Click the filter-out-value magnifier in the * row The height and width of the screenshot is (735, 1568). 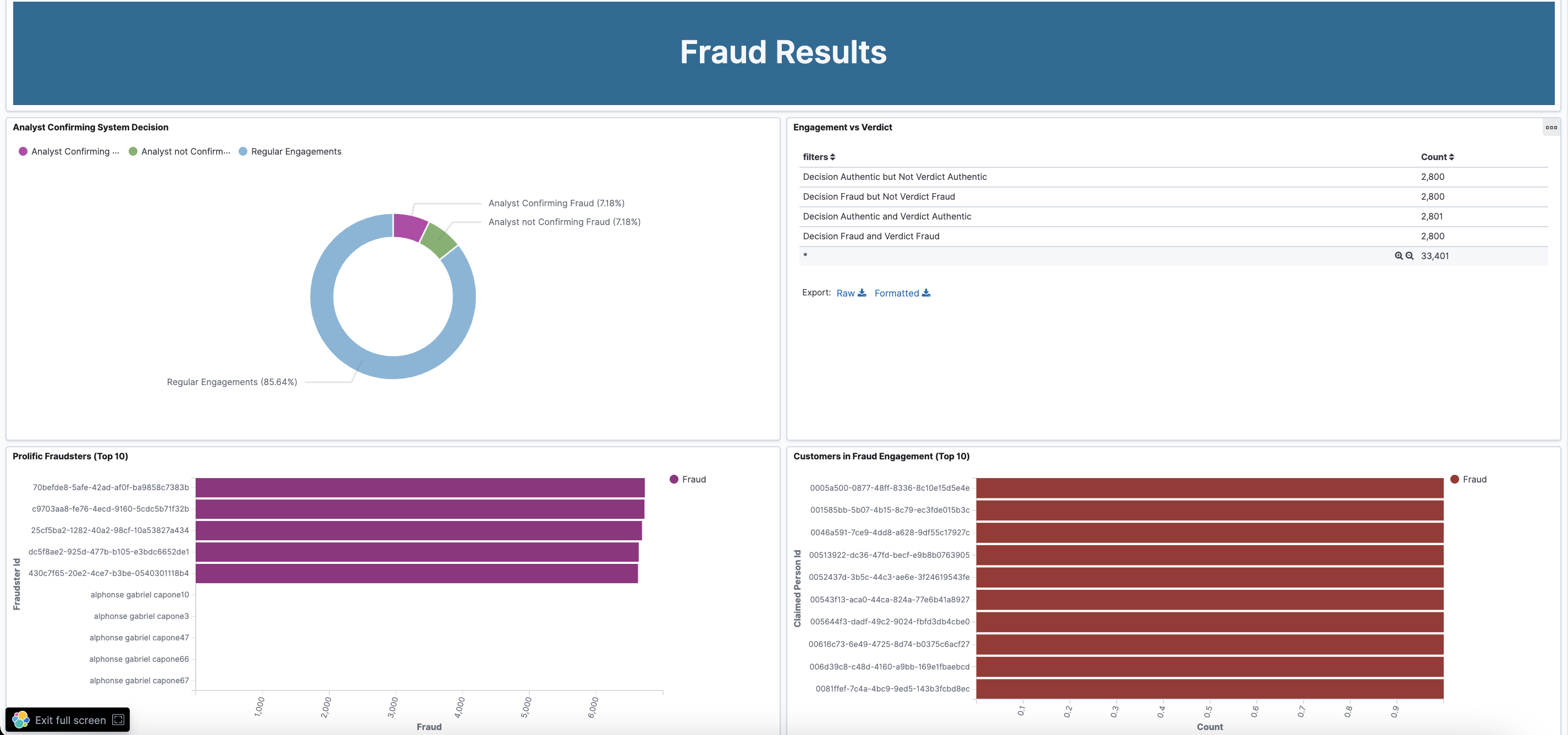[1409, 256]
